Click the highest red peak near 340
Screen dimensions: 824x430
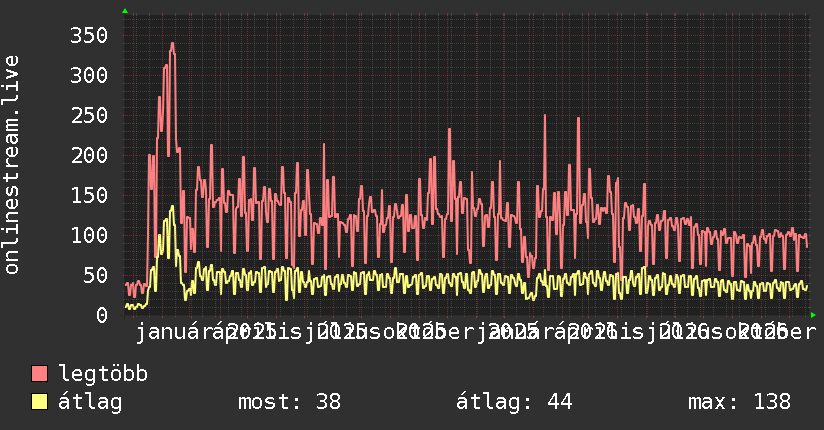(x=172, y=44)
